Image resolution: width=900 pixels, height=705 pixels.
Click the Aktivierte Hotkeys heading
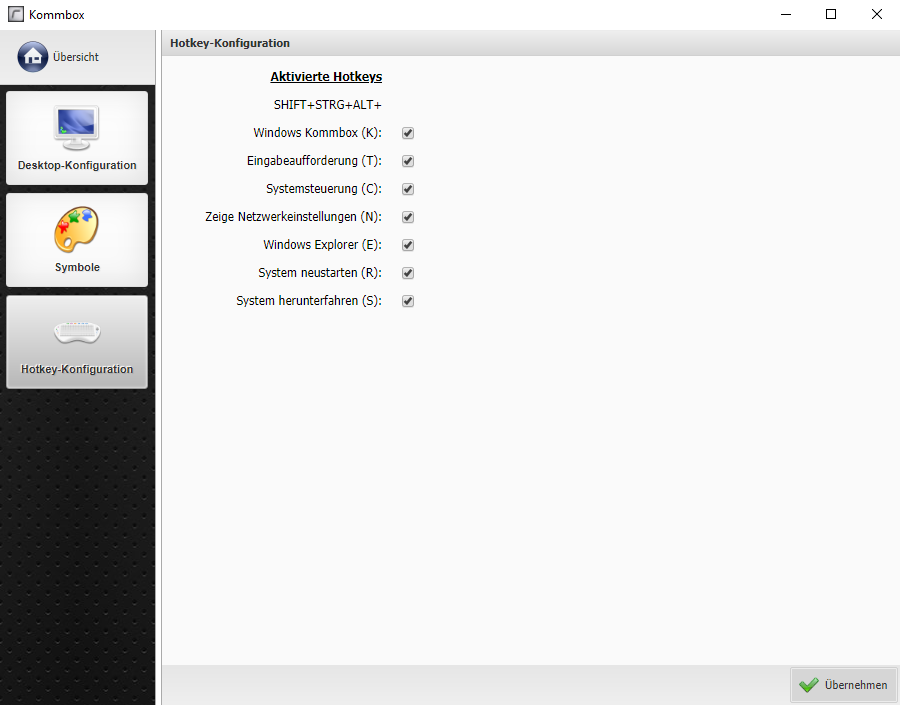[x=326, y=76]
